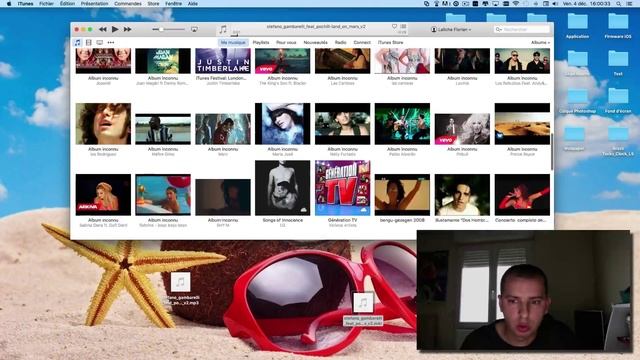Open the Nouveautés tab
640x360 pixels.
[316, 42]
